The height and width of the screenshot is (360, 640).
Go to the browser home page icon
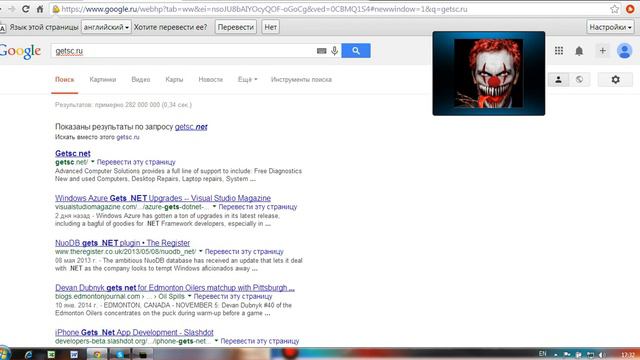[40, 9]
